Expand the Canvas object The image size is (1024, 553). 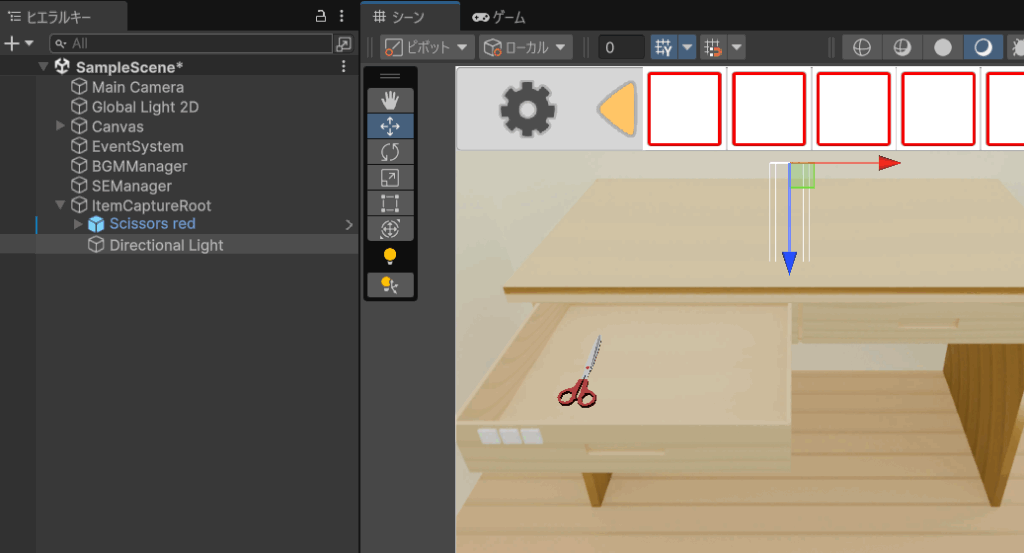60,125
